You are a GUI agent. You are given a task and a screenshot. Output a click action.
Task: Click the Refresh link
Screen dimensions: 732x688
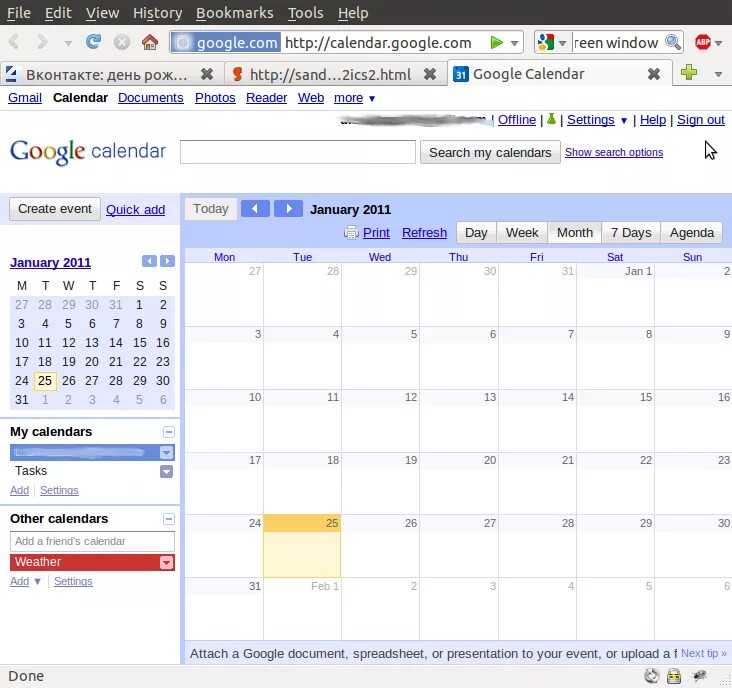[x=424, y=232]
